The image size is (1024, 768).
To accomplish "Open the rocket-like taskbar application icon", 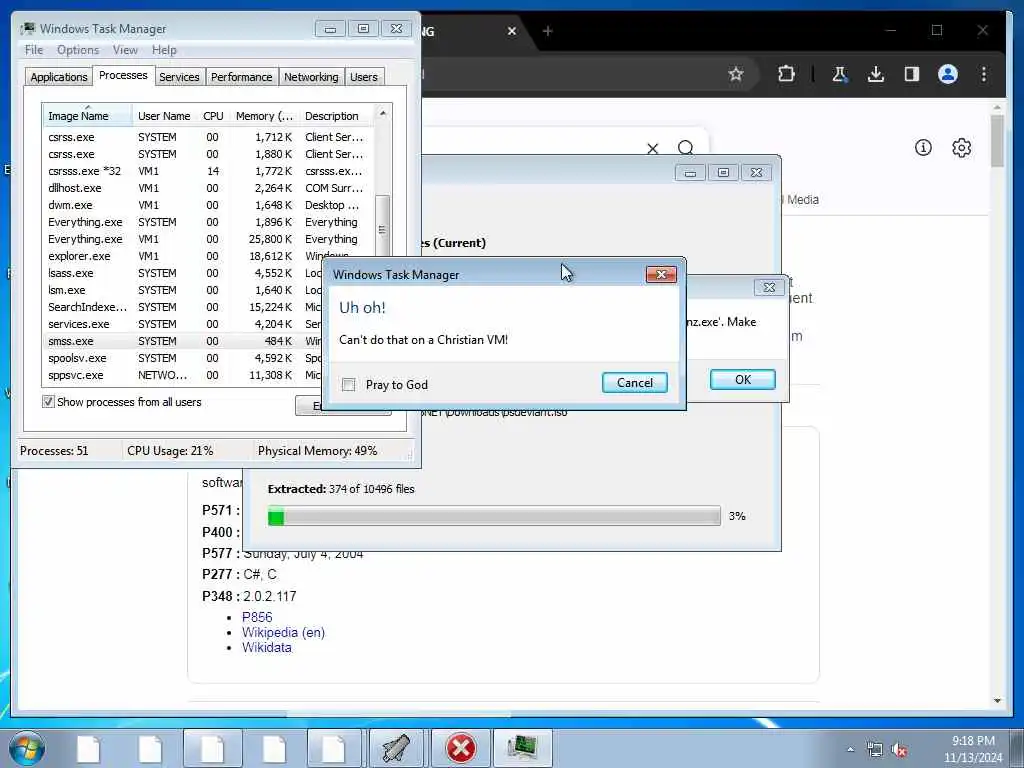I will pos(396,748).
